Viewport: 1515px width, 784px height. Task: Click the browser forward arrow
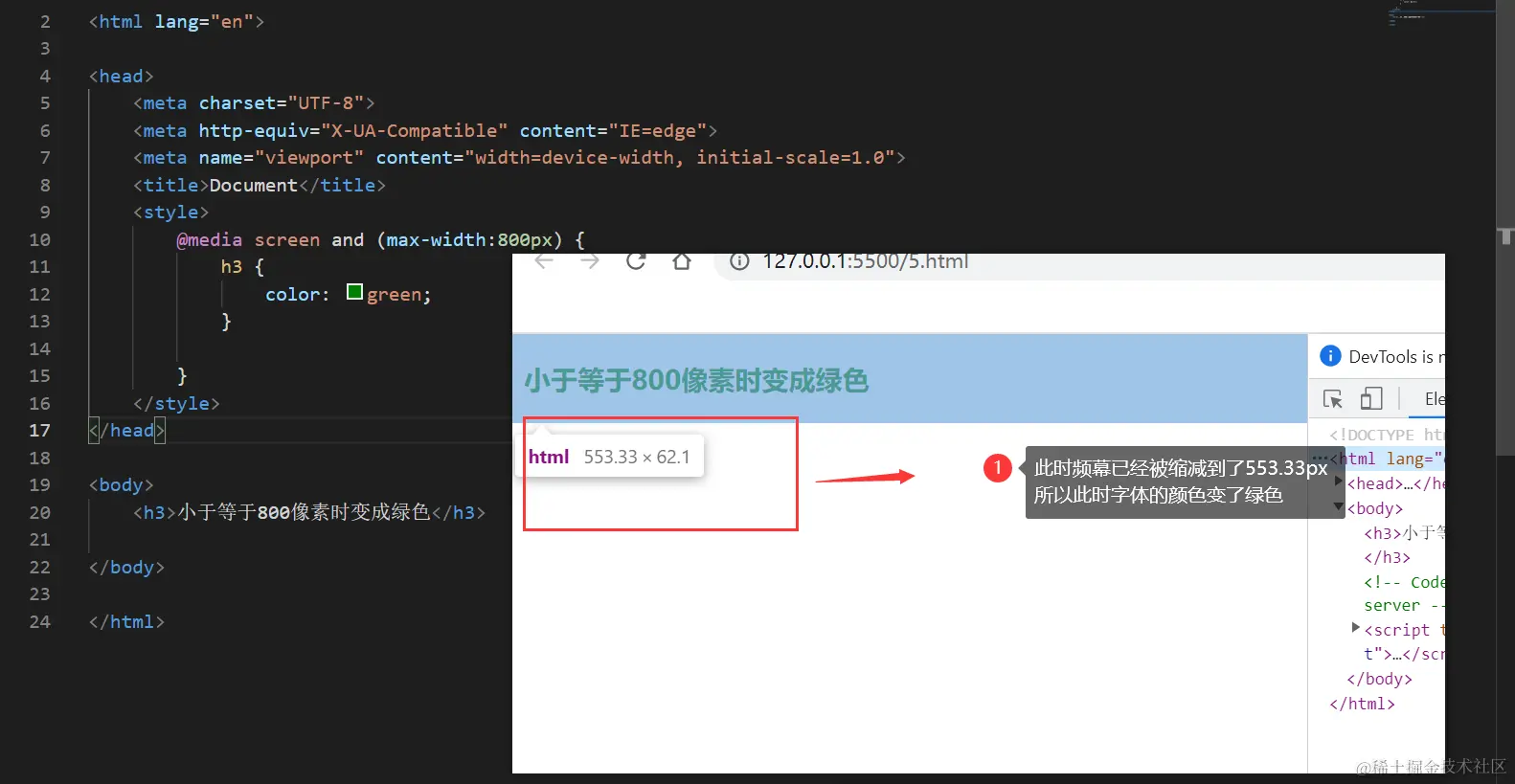click(590, 260)
